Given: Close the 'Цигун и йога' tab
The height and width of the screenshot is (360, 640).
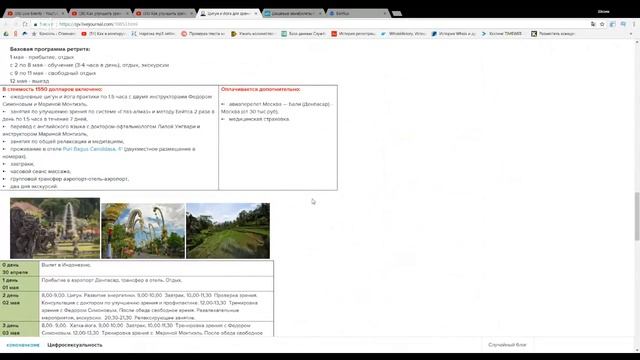Looking at the screenshot, I should (x=256, y=13).
